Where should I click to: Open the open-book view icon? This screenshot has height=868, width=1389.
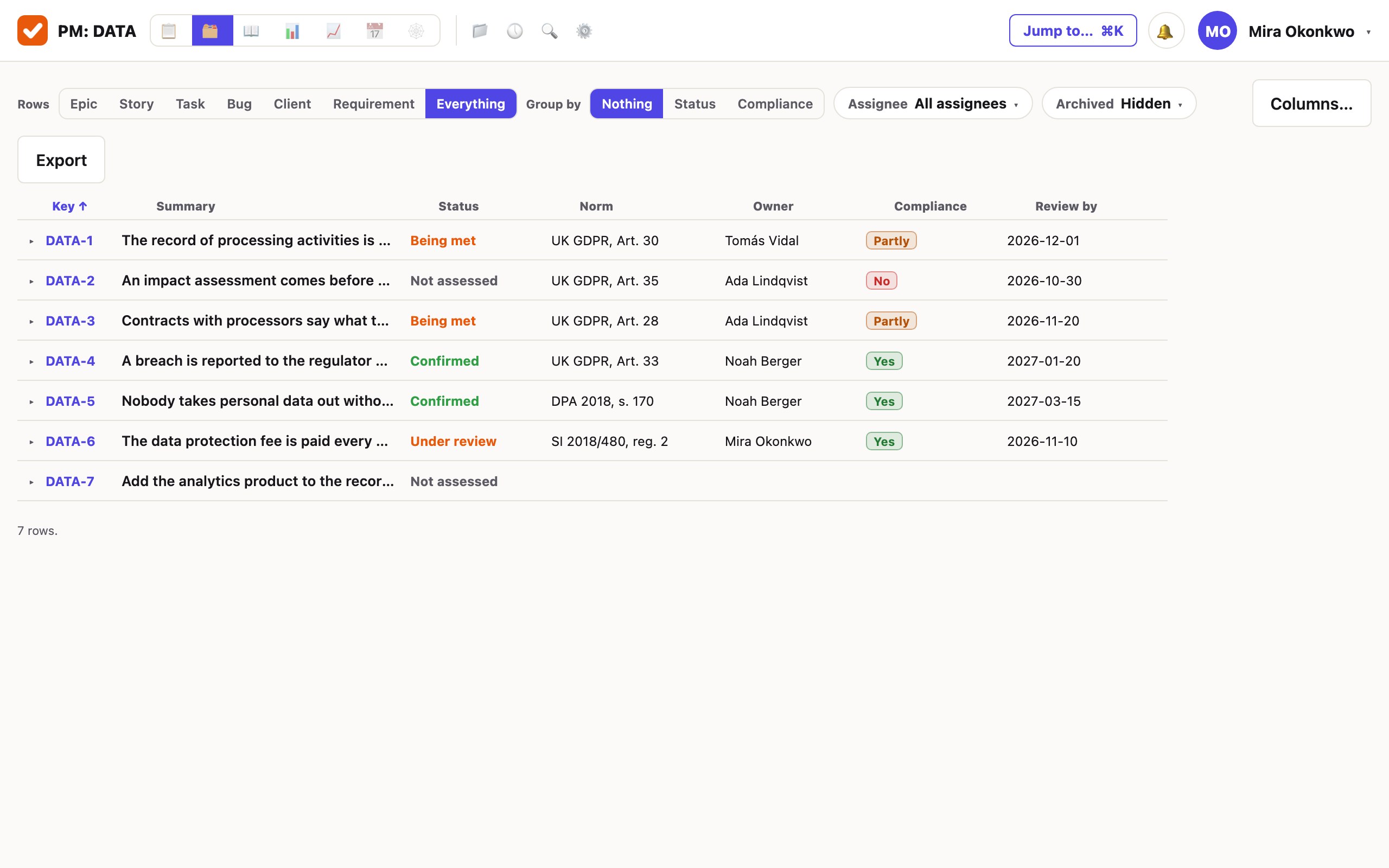251,31
